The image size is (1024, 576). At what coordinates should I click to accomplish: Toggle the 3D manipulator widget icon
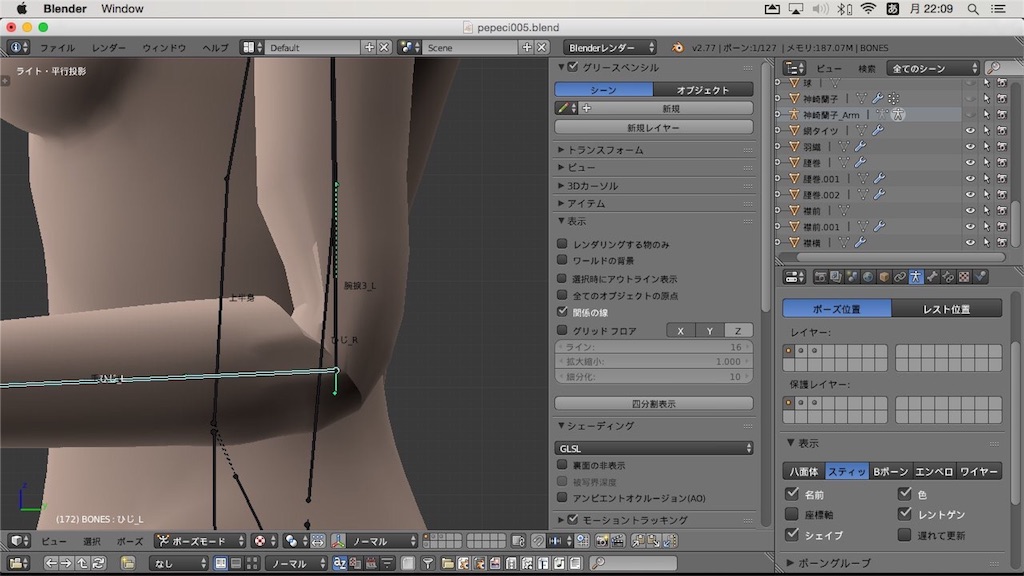click(x=338, y=541)
